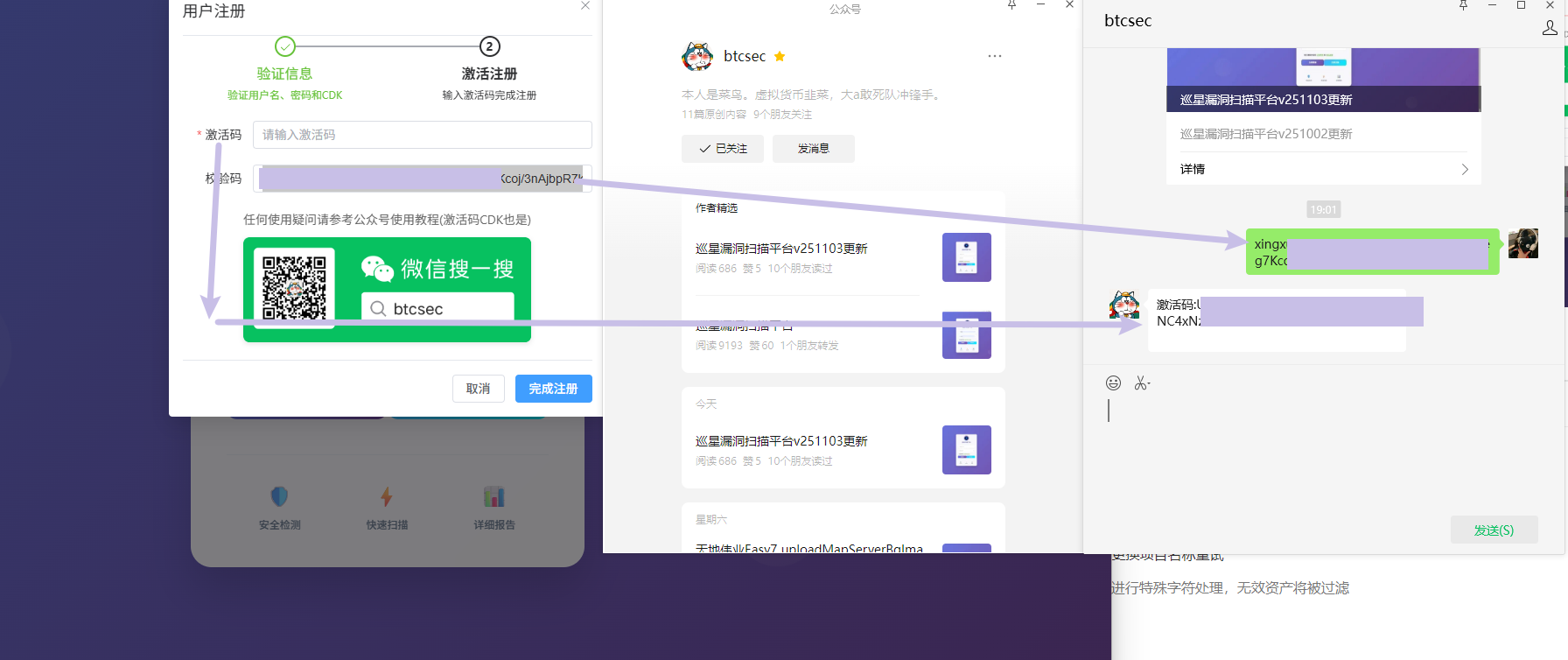Click the Detailed Report chart icon
The height and width of the screenshot is (660, 1568).
[x=493, y=497]
